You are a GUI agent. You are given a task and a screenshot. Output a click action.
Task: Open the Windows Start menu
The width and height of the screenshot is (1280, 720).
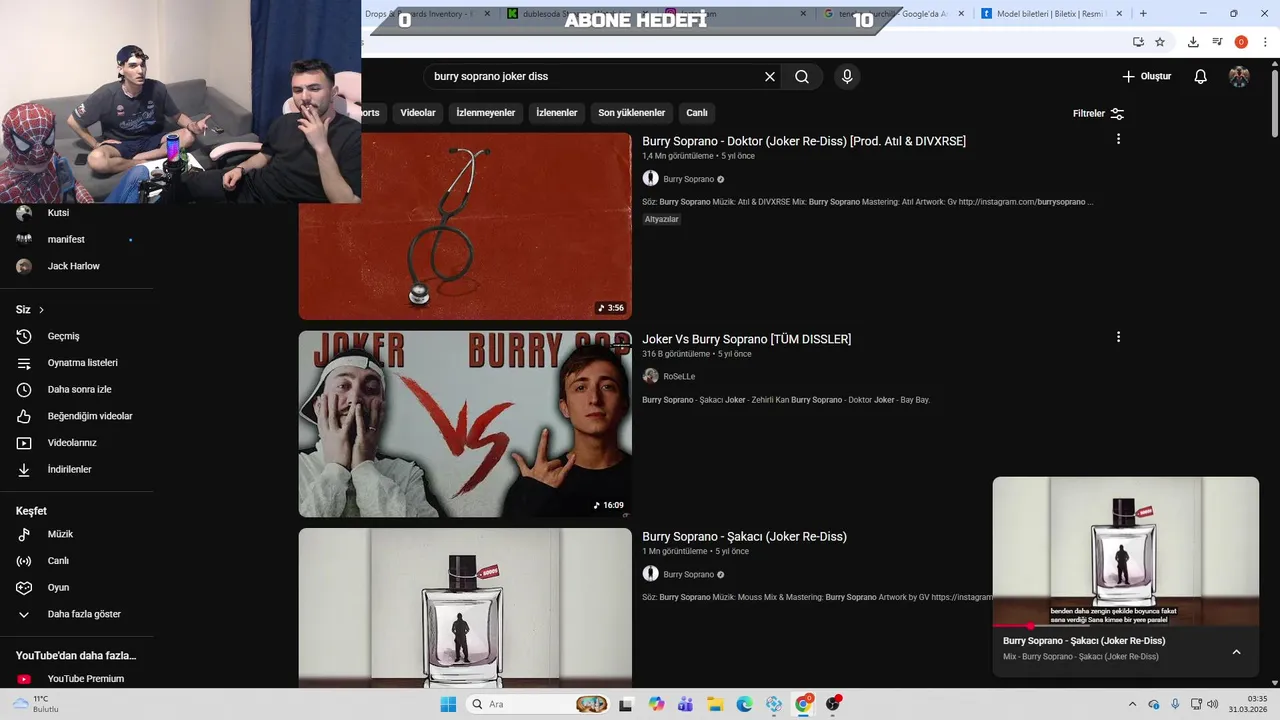pyautogui.click(x=448, y=704)
